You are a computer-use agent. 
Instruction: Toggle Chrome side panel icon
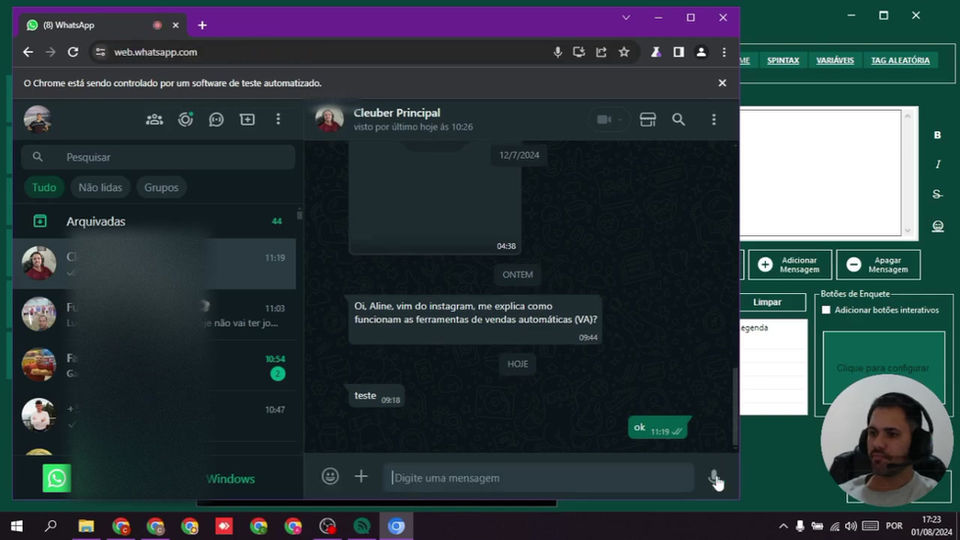point(678,52)
